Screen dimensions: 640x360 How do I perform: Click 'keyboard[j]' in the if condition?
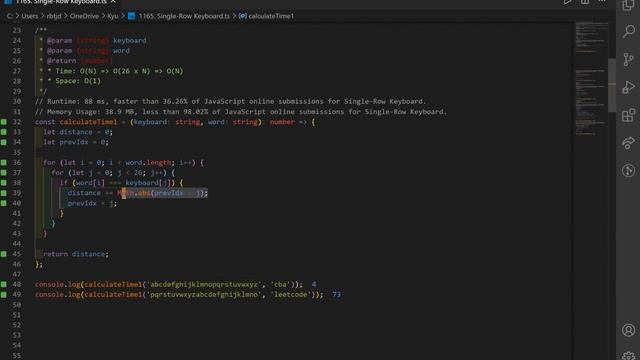[x=148, y=183]
